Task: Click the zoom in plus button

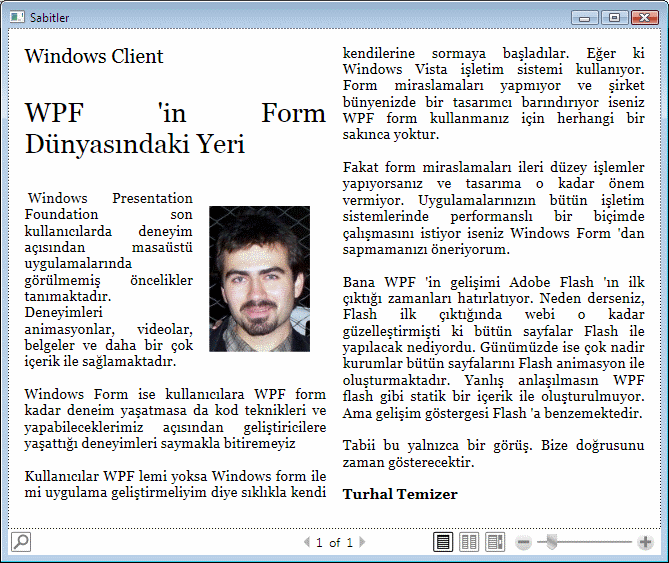Action: tap(645, 542)
